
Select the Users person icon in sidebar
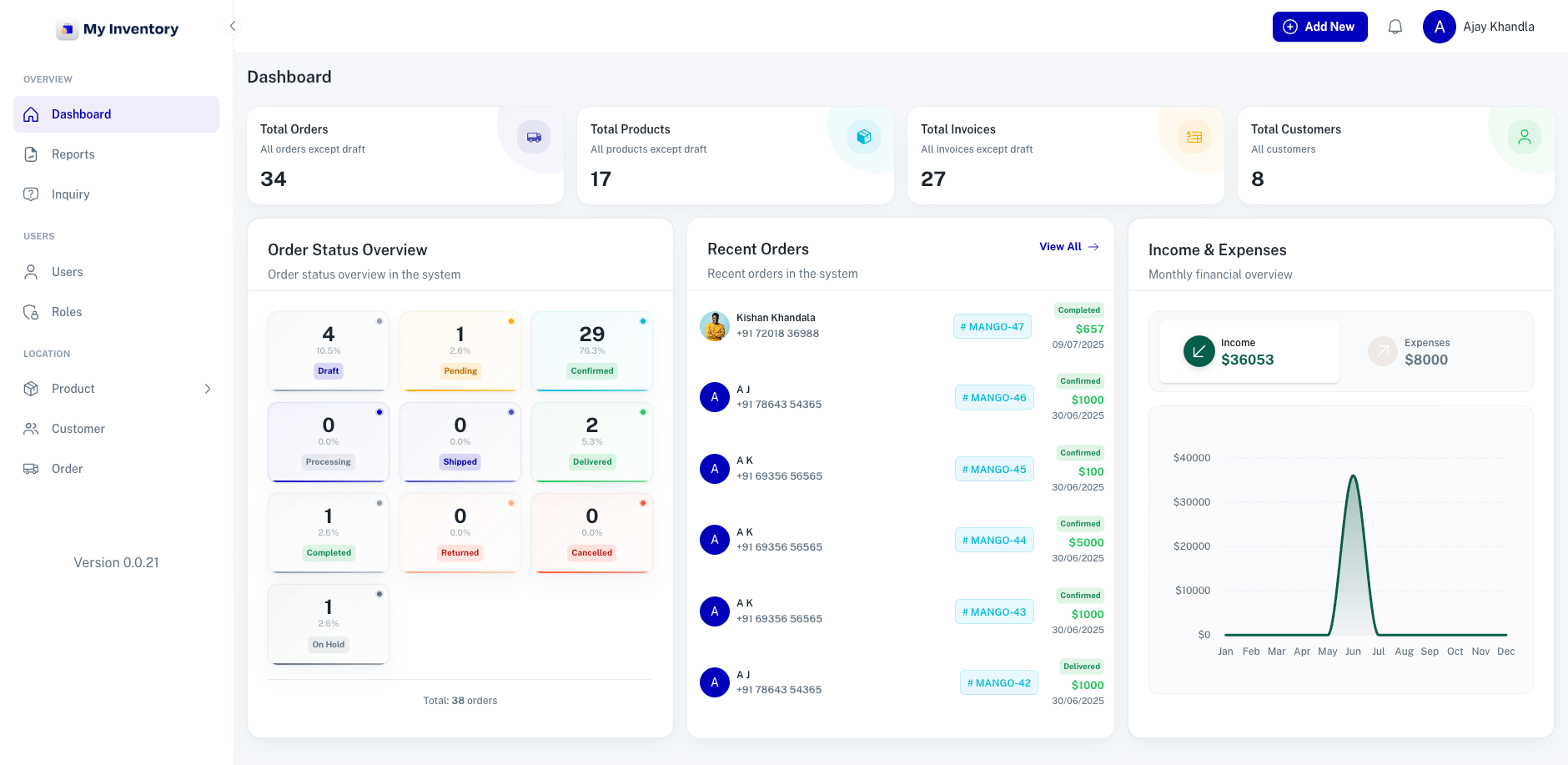point(31,272)
